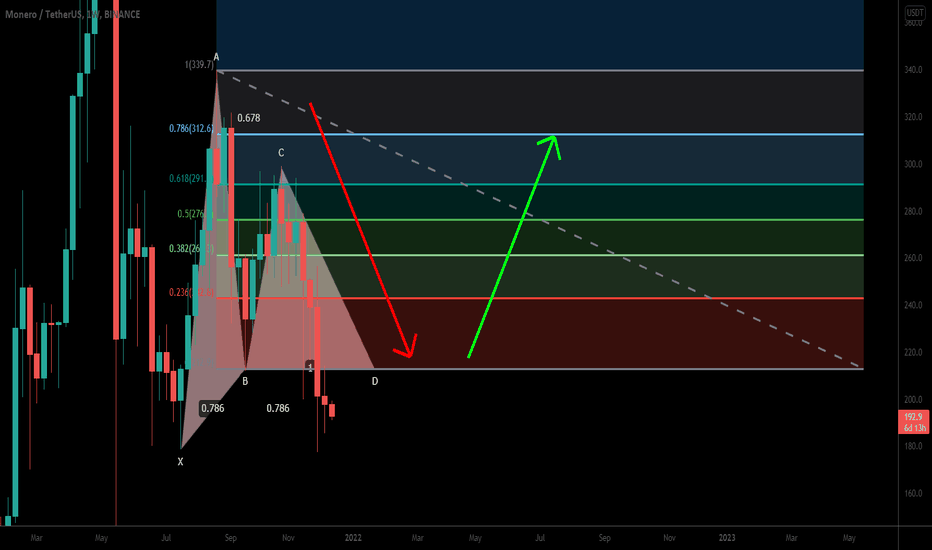
Task: Click the 0.786 ratio label next to X
Action: (x=212, y=408)
